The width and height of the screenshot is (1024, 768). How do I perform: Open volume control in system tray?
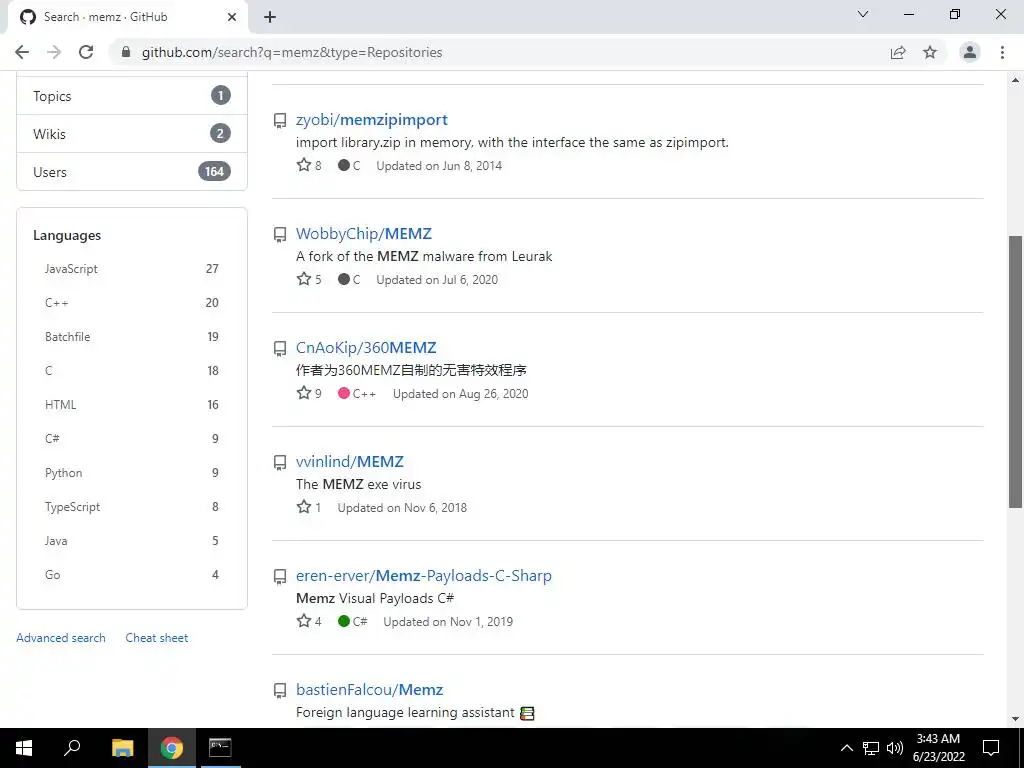pyautogui.click(x=895, y=748)
